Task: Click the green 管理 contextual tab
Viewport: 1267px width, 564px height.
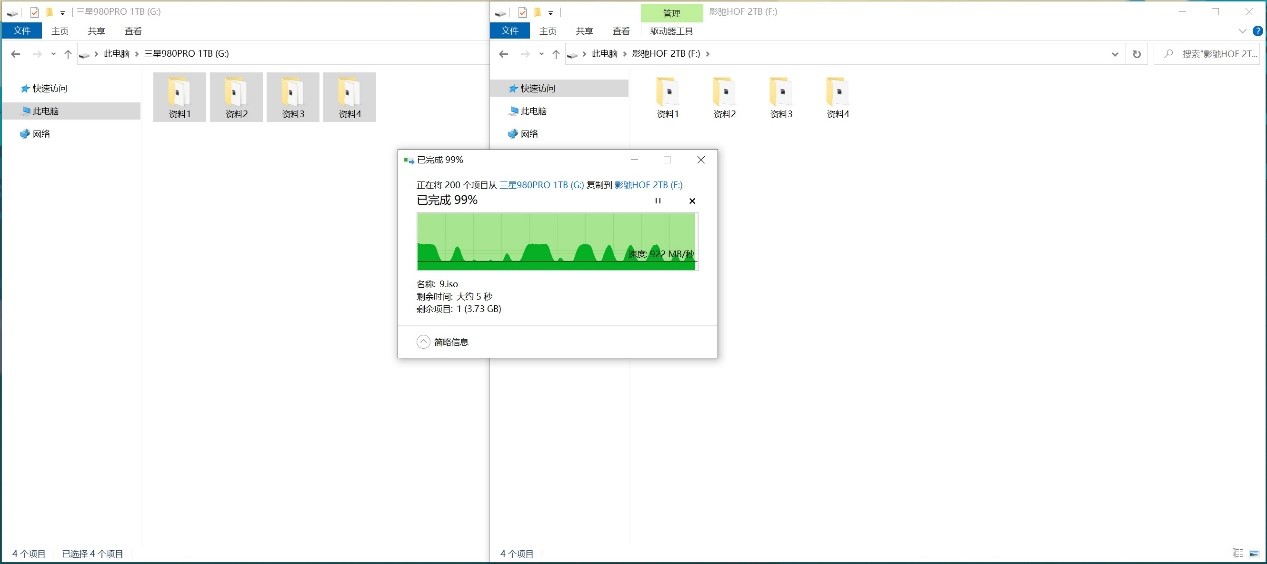Action: (671, 13)
